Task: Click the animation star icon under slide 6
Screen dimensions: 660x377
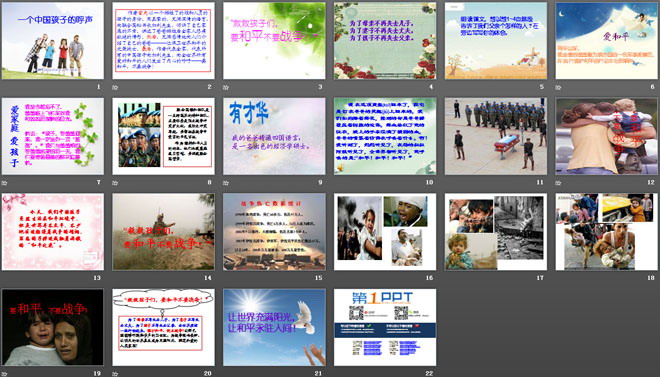Action: (558, 87)
